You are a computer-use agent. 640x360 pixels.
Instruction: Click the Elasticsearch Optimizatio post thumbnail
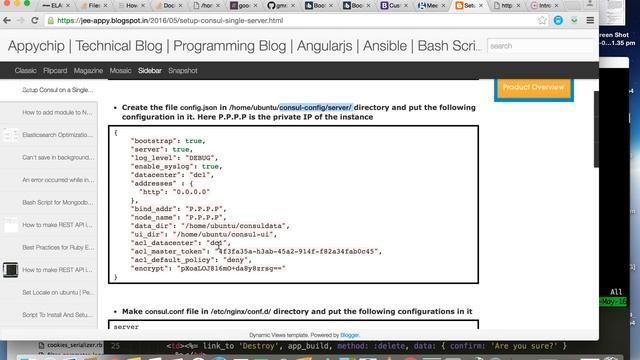11,135
